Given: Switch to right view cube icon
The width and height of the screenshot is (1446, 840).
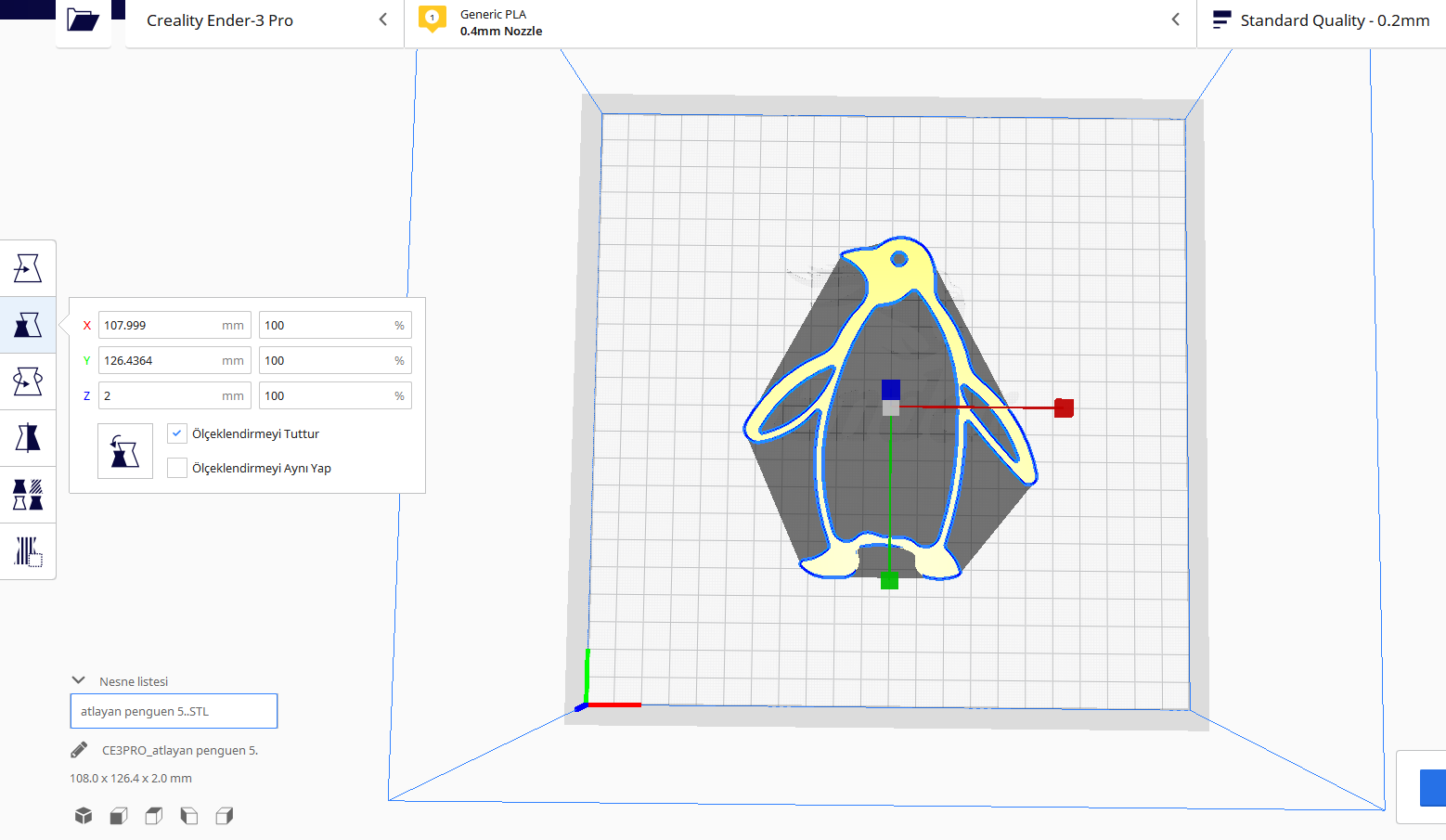Looking at the screenshot, I should pos(225,816).
